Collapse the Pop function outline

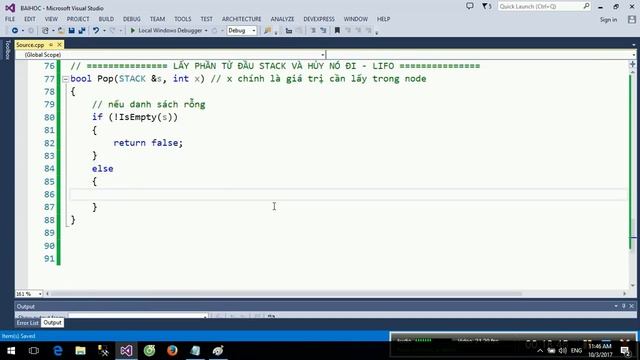click(65, 79)
